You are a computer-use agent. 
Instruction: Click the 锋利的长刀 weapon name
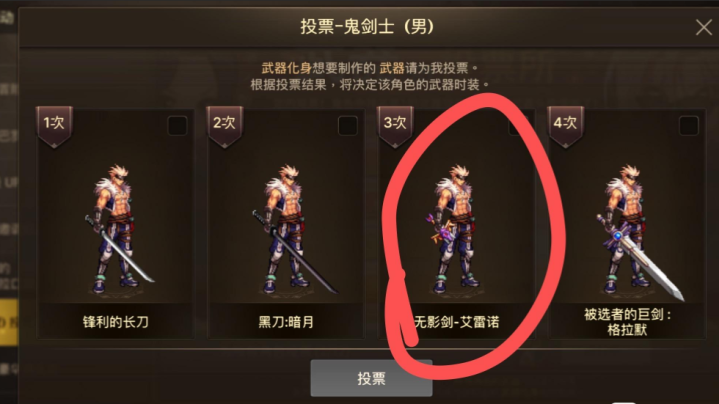point(116,322)
